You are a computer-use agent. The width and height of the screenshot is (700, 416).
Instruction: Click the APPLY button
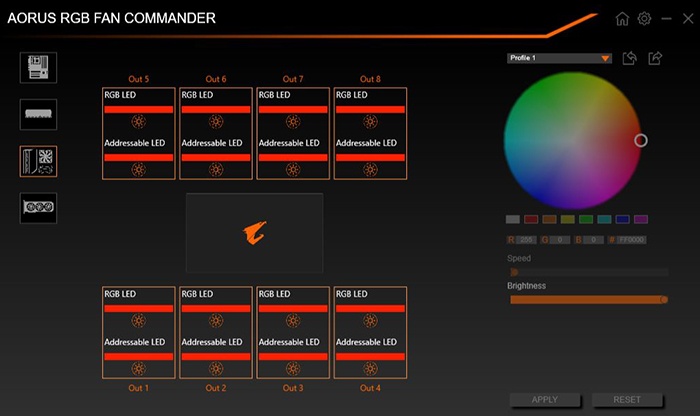(545, 399)
